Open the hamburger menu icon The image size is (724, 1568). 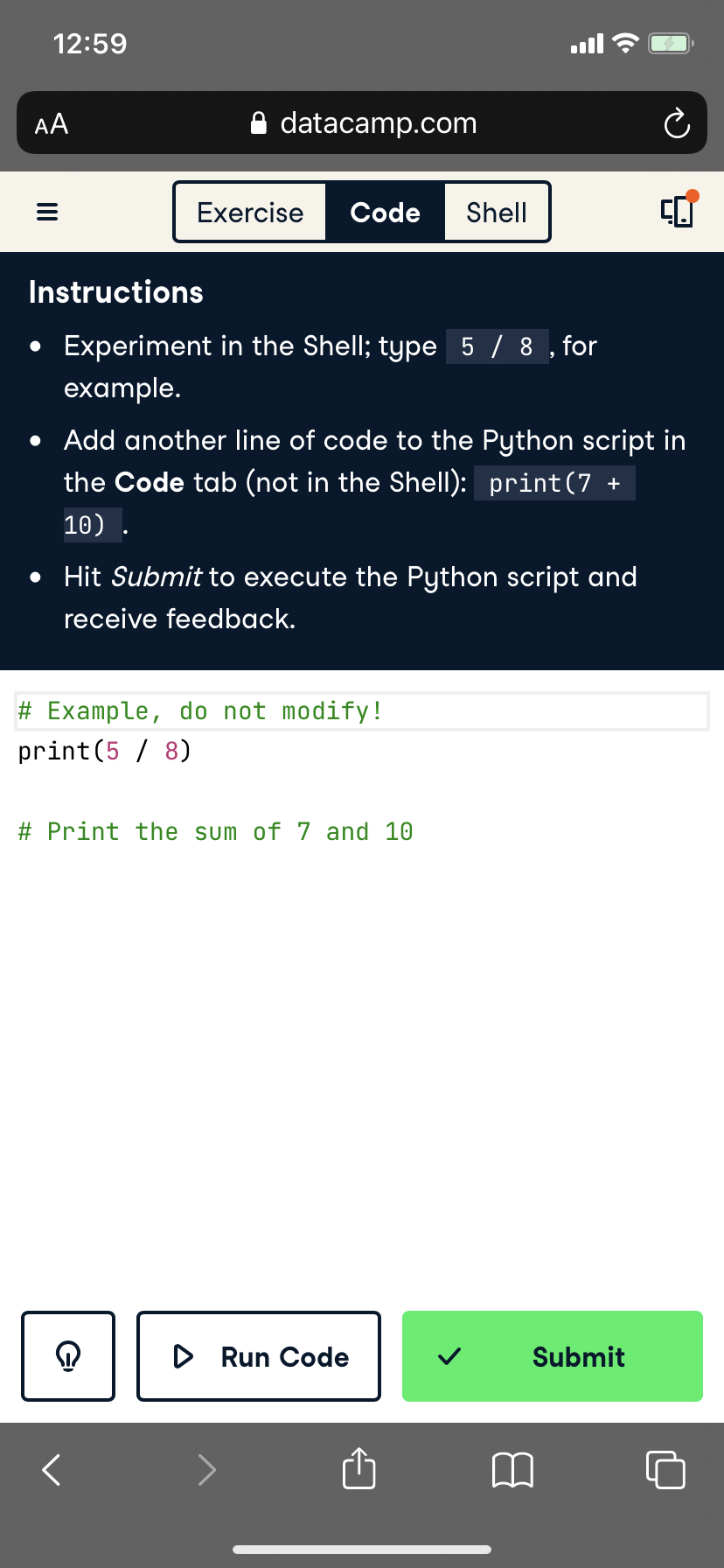coord(47,212)
